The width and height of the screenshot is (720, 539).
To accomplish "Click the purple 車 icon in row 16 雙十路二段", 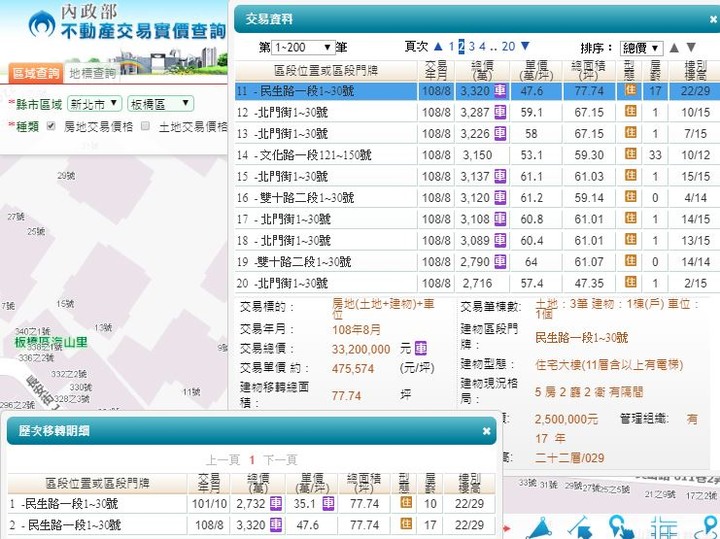I will coord(500,197).
